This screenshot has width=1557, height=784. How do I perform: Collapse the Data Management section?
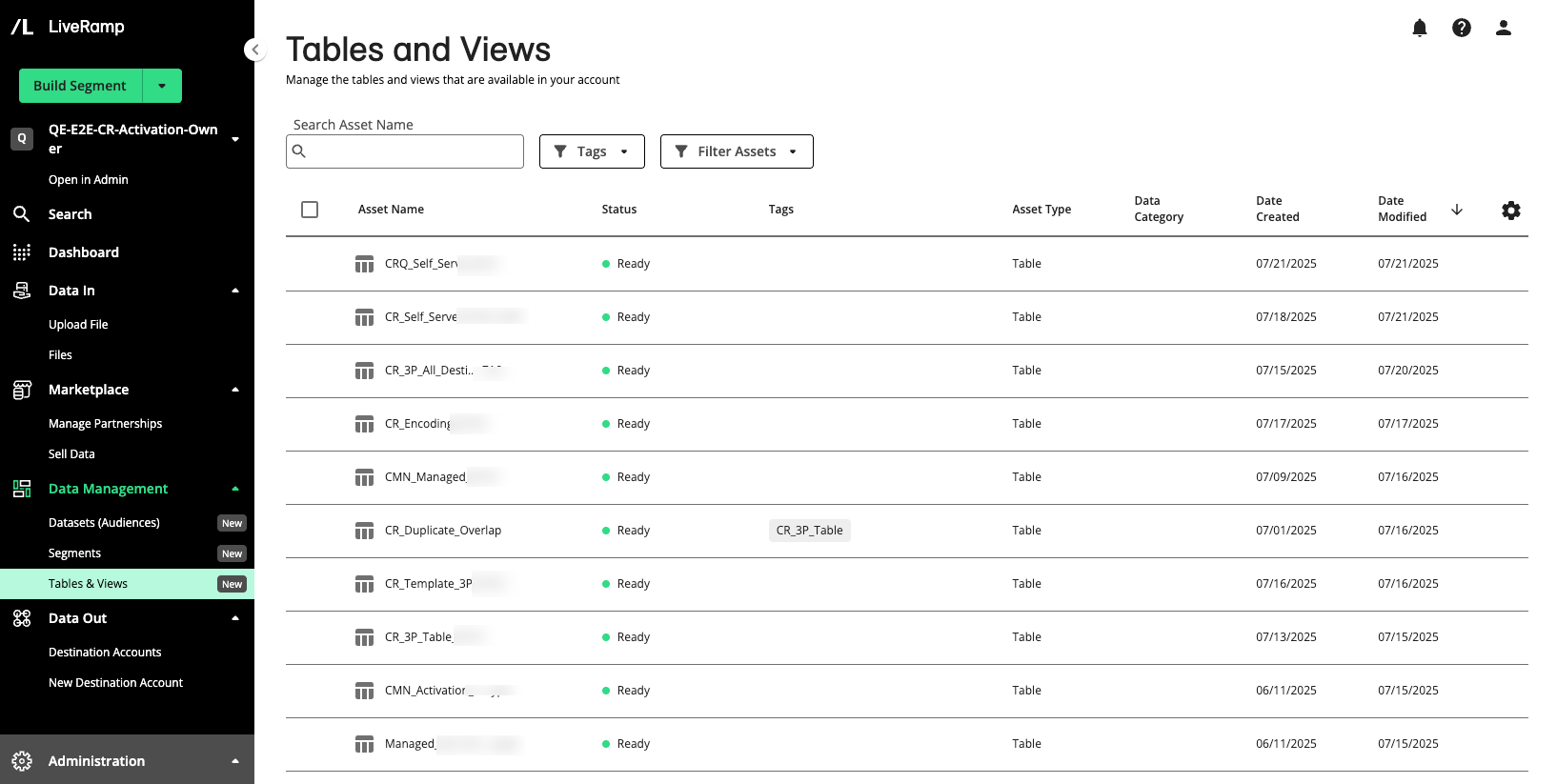coord(235,489)
